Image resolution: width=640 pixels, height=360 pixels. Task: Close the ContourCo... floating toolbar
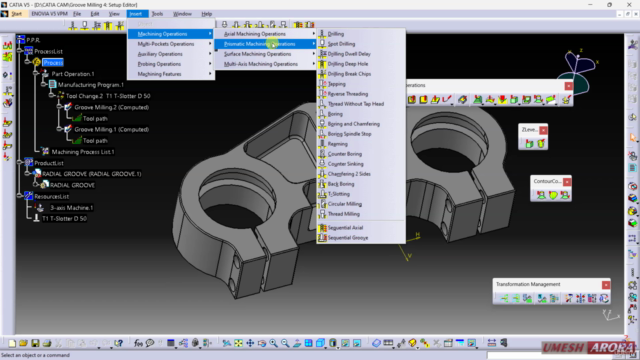point(567,182)
